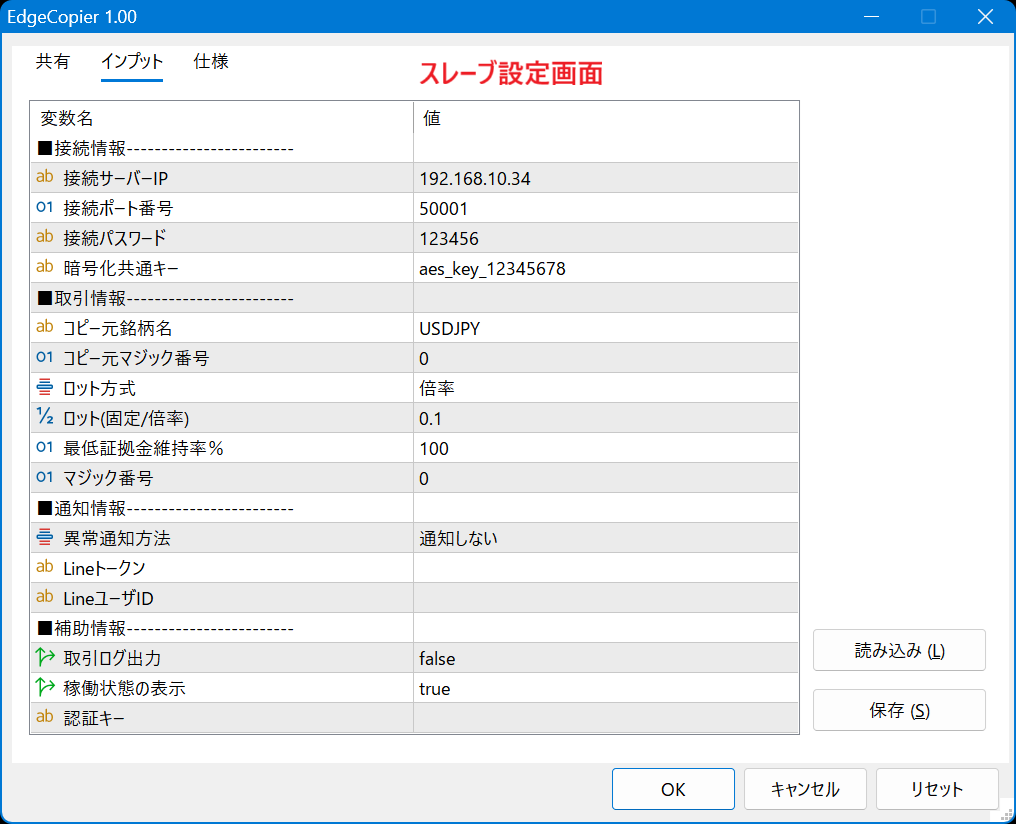1016x824 pixels.
Task: Select the ■取引情報 section row
Action: 414,298
